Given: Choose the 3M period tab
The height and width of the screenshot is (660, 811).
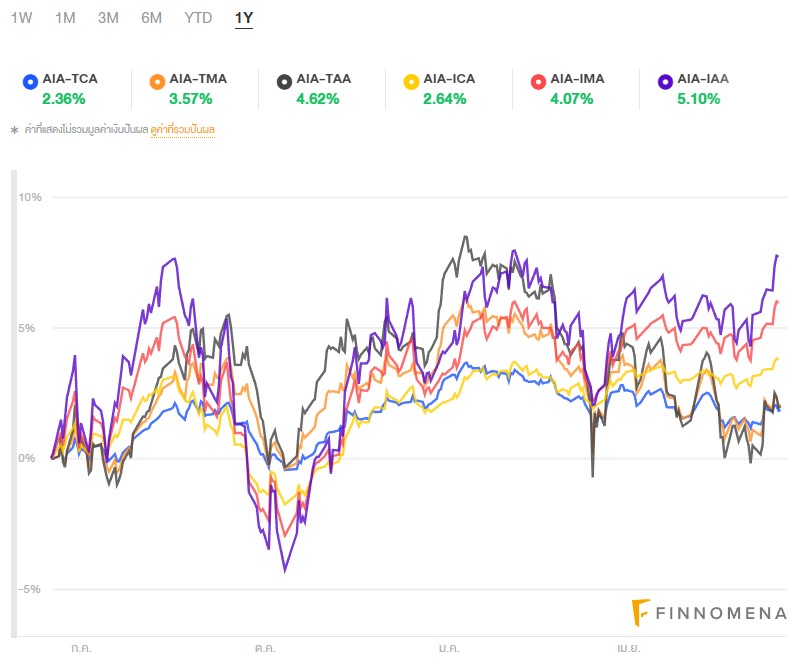Looking at the screenshot, I should click(109, 18).
